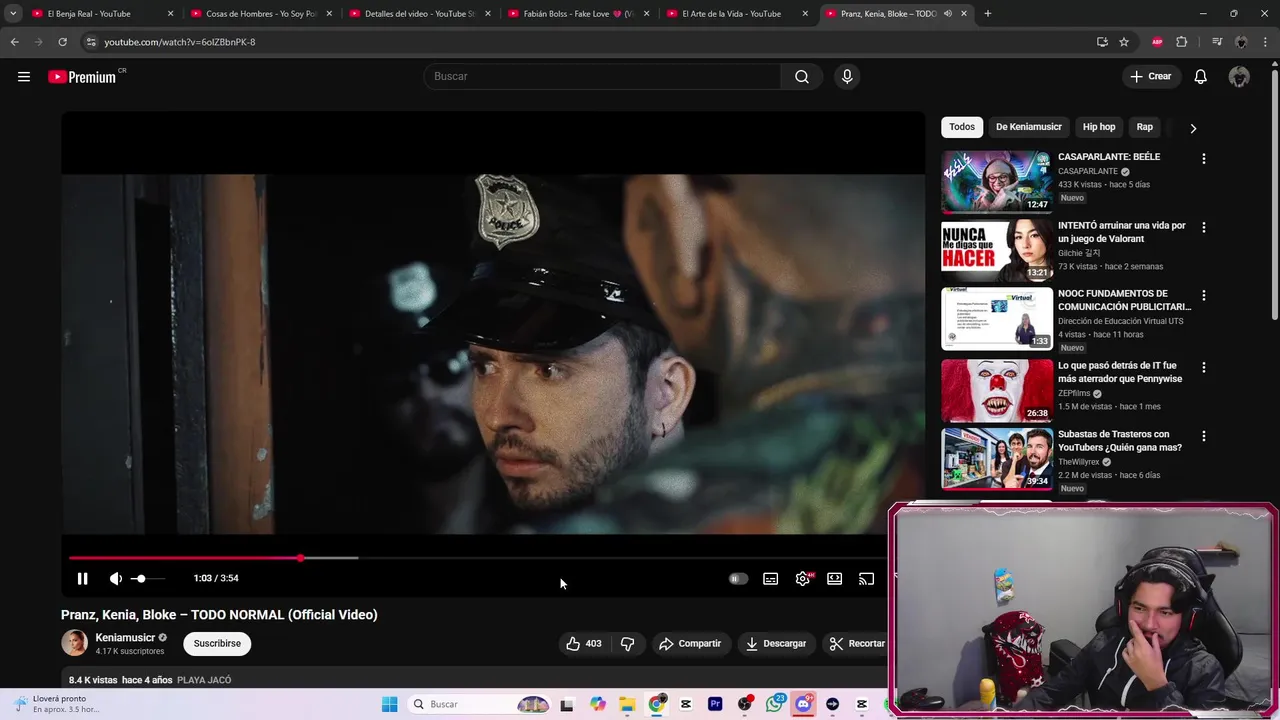Click the Crear create button
Screen dimensions: 1280x720
point(1151,77)
